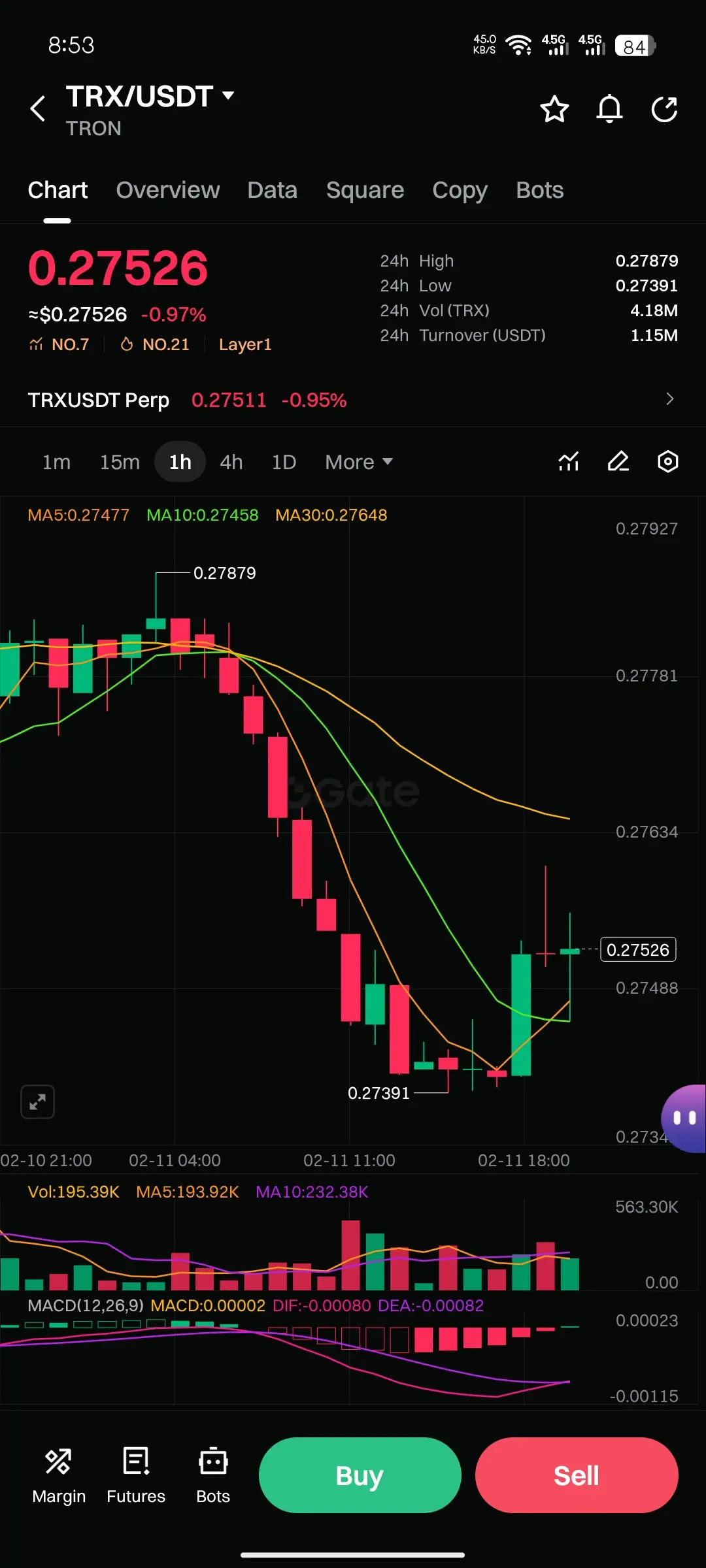Viewport: 706px width, 1568px height.
Task: Share the chart via share icon
Action: tap(664, 109)
